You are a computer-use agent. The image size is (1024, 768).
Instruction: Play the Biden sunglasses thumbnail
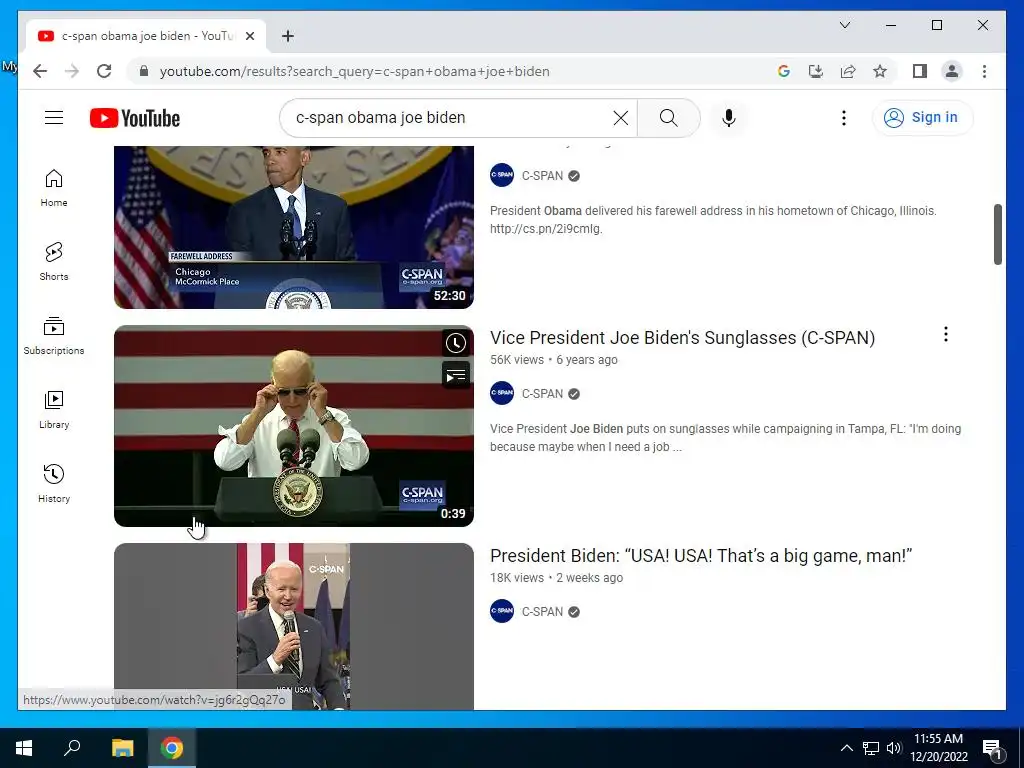click(294, 426)
